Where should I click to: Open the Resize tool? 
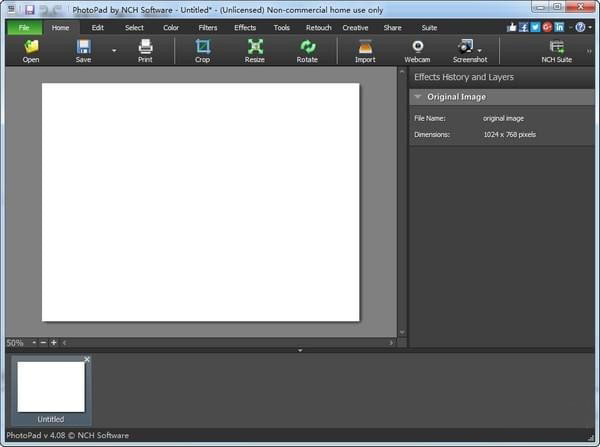(x=255, y=46)
